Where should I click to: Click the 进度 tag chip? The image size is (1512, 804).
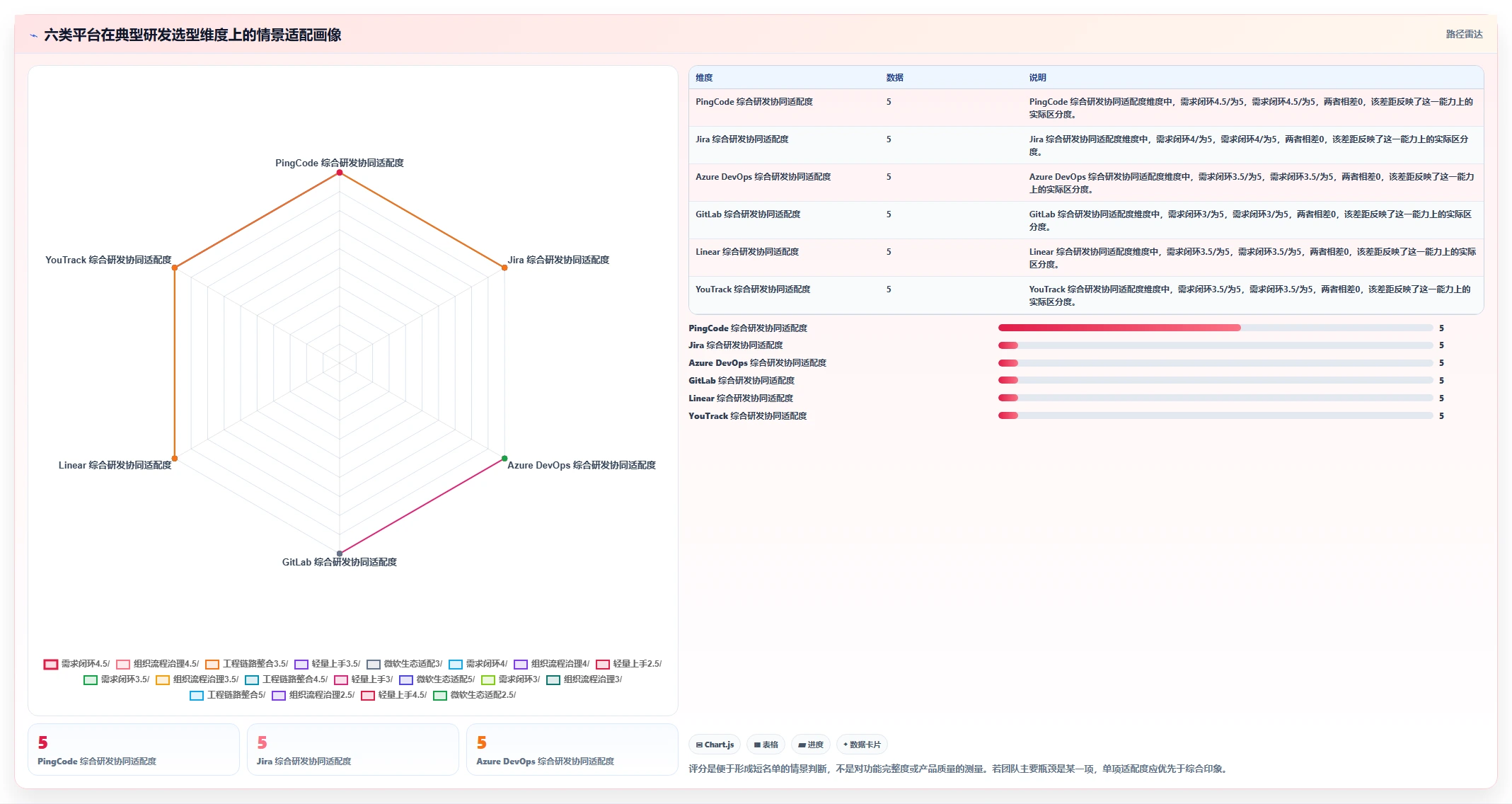[811, 745]
